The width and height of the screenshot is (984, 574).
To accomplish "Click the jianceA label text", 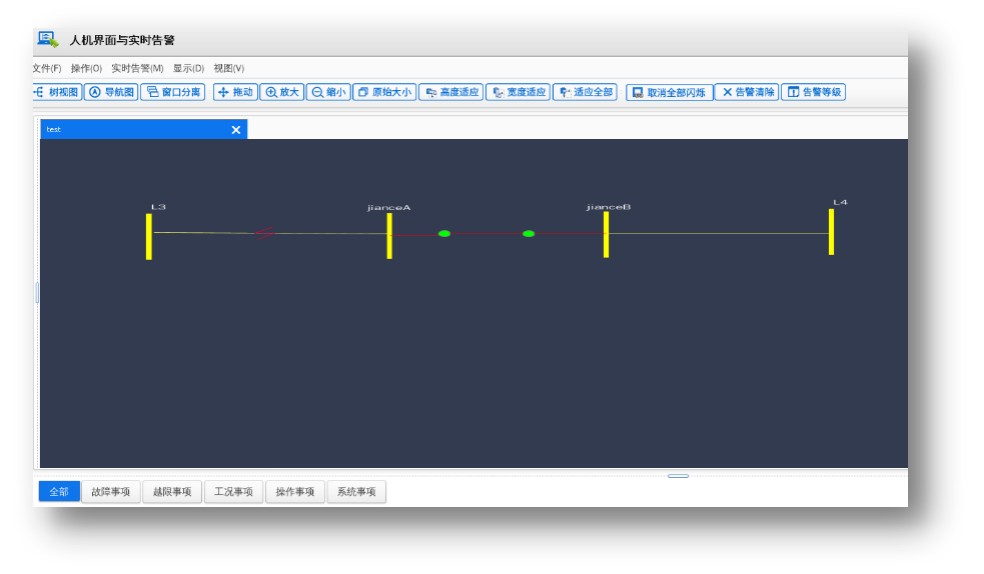I will pos(389,207).
